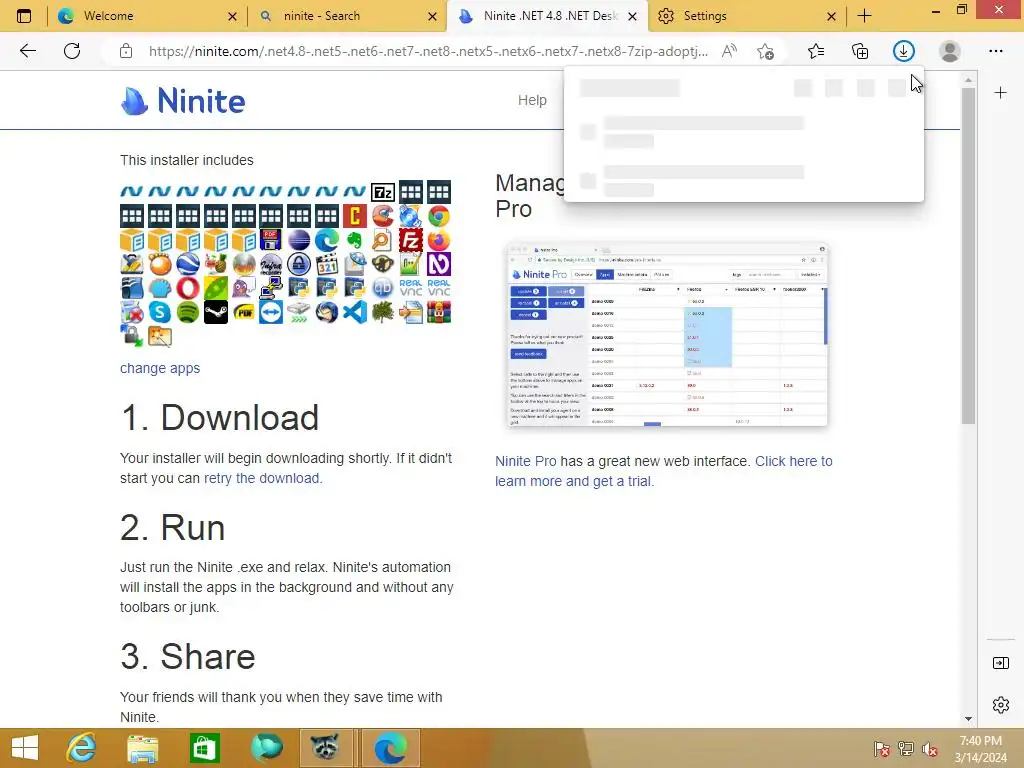Open Windows Store from taskbar
The width and height of the screenshot is (1024, 768).
[204, 748]
